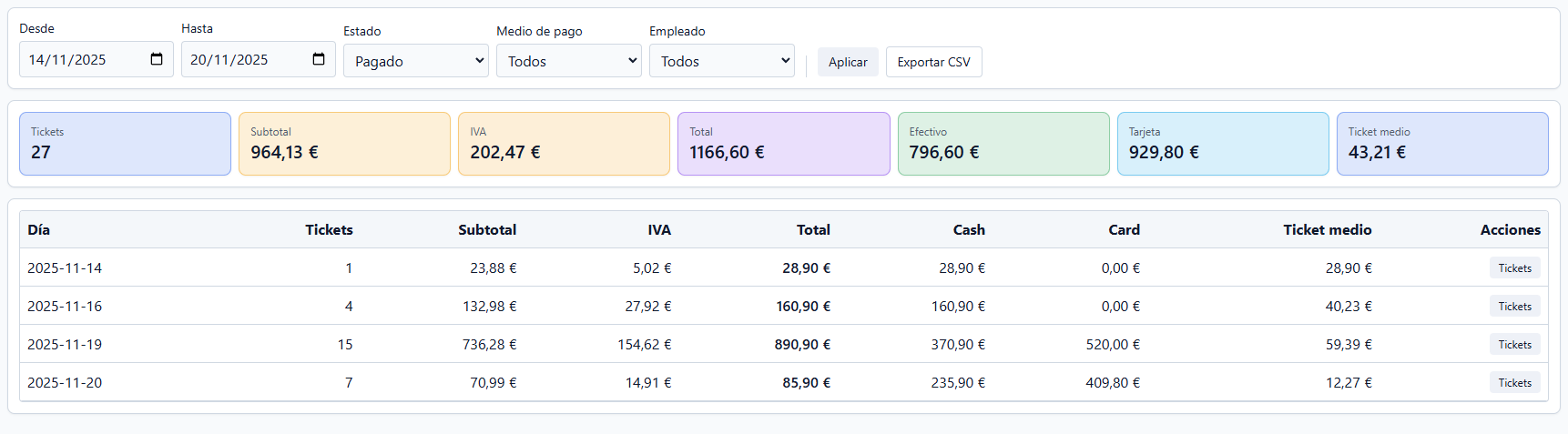Expand the Estado dropdown showing Pagado

[415, 61]
